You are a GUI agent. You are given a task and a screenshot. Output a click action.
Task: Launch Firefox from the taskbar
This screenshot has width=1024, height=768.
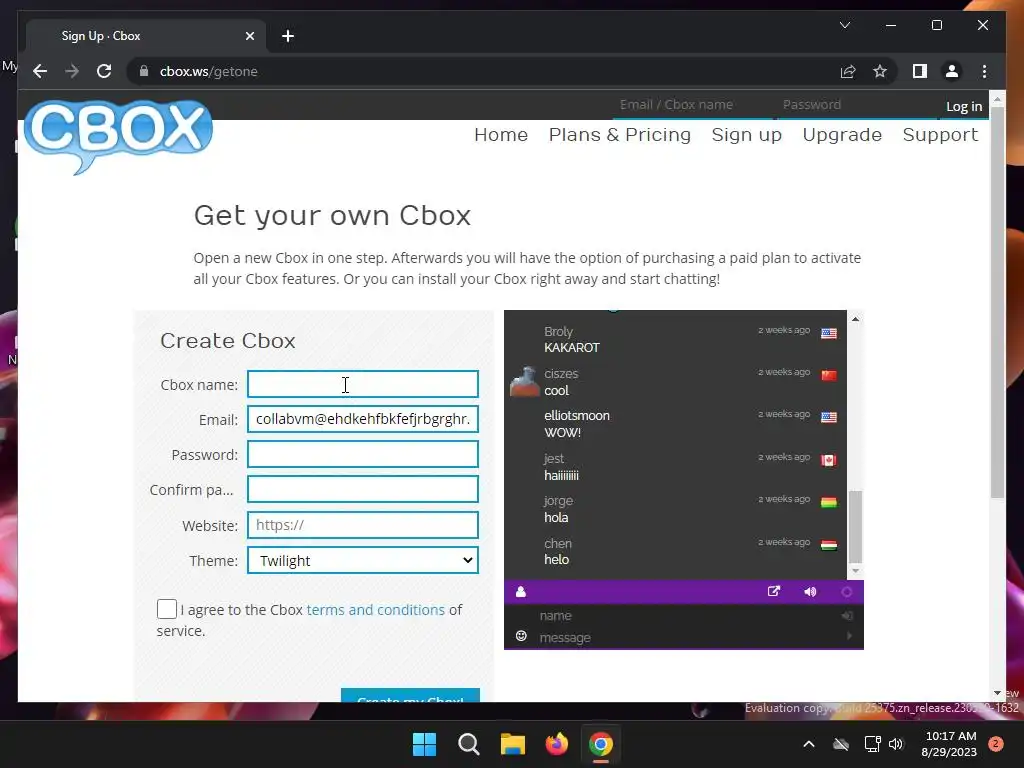(556, 744)
